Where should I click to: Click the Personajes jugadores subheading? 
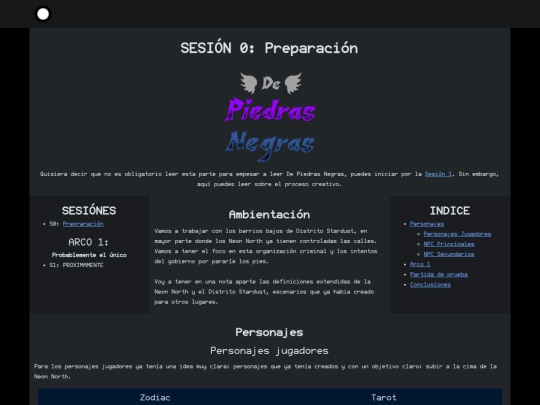pos(269,351)
